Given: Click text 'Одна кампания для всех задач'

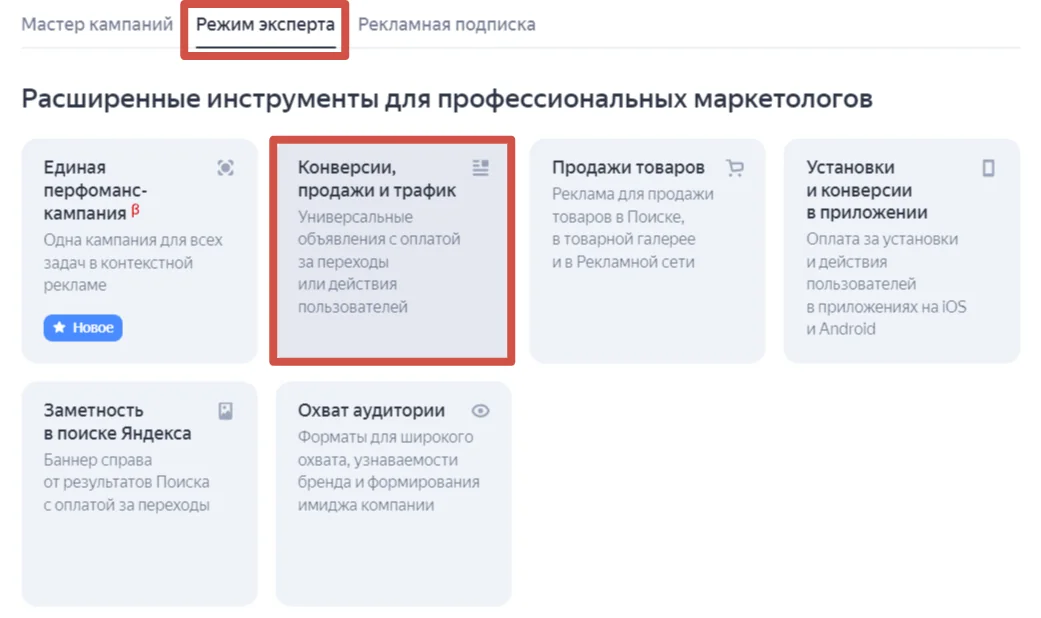Looking at the screenshot, I should click(133, 251).
